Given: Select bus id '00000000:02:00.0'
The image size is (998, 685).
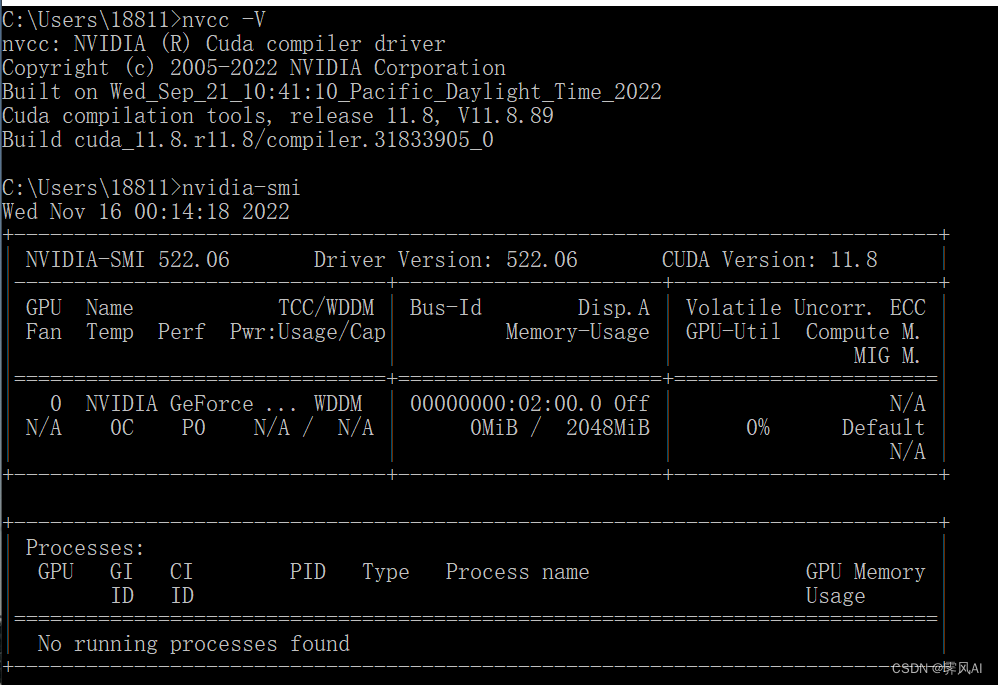Looking at the screenshot, I should pyautogui.click(x=506, y=404).
